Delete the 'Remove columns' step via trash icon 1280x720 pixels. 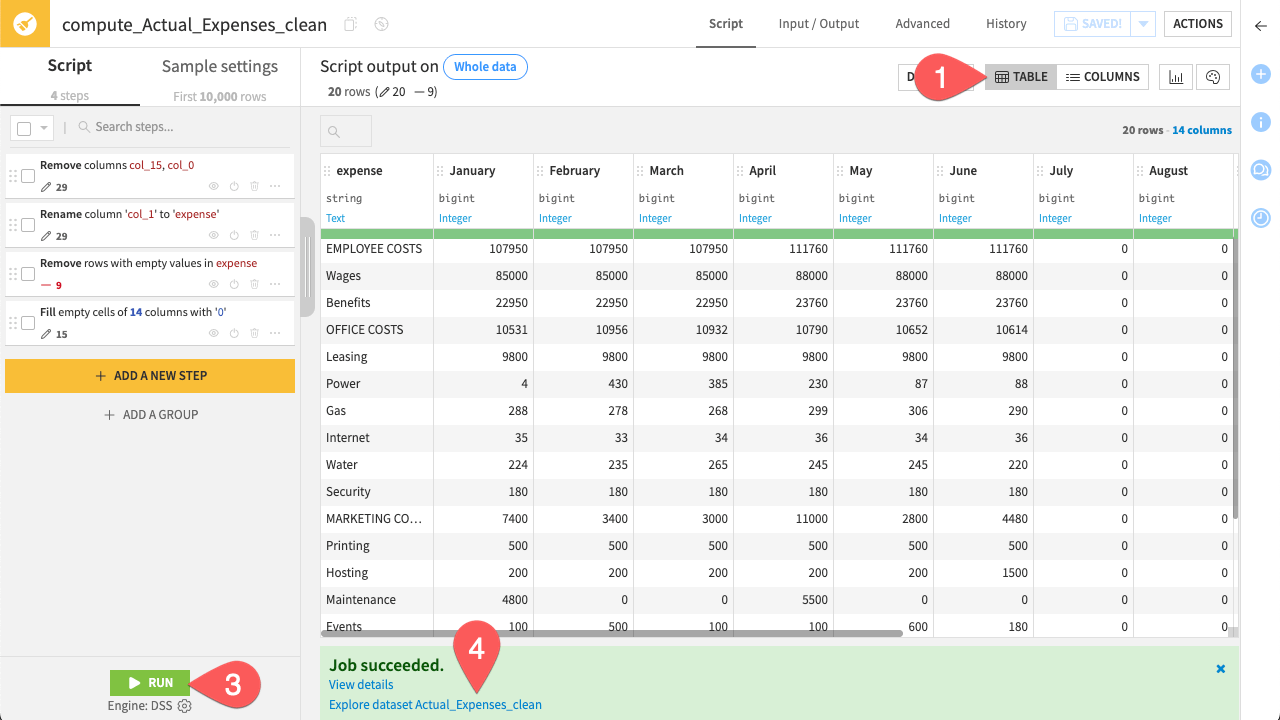tap(254, 185)
